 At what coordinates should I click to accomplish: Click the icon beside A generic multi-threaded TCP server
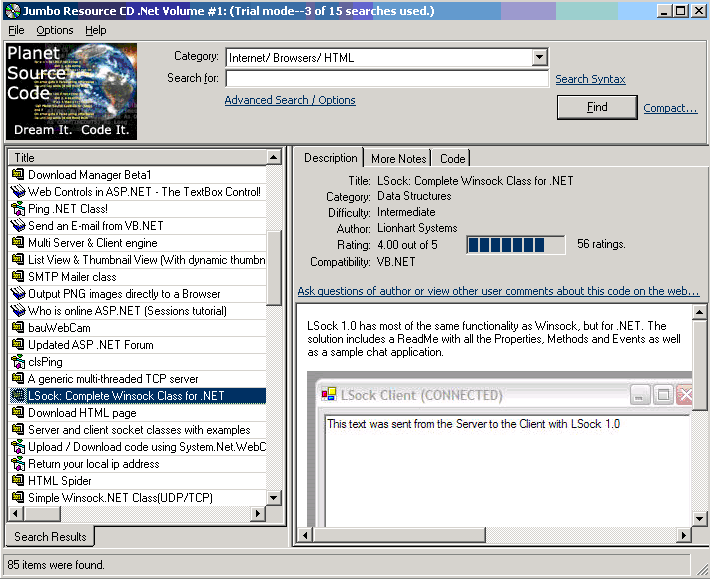tap(18, 378)
